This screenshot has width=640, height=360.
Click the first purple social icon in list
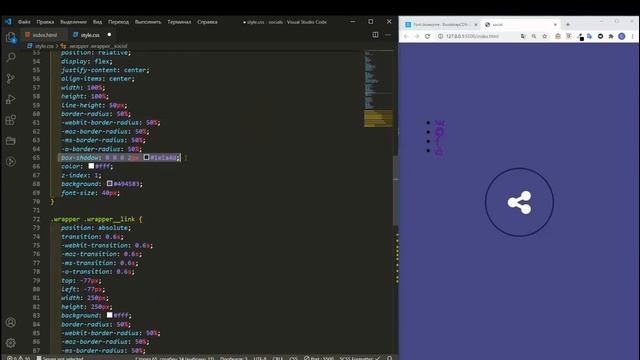tap(440, 123)
